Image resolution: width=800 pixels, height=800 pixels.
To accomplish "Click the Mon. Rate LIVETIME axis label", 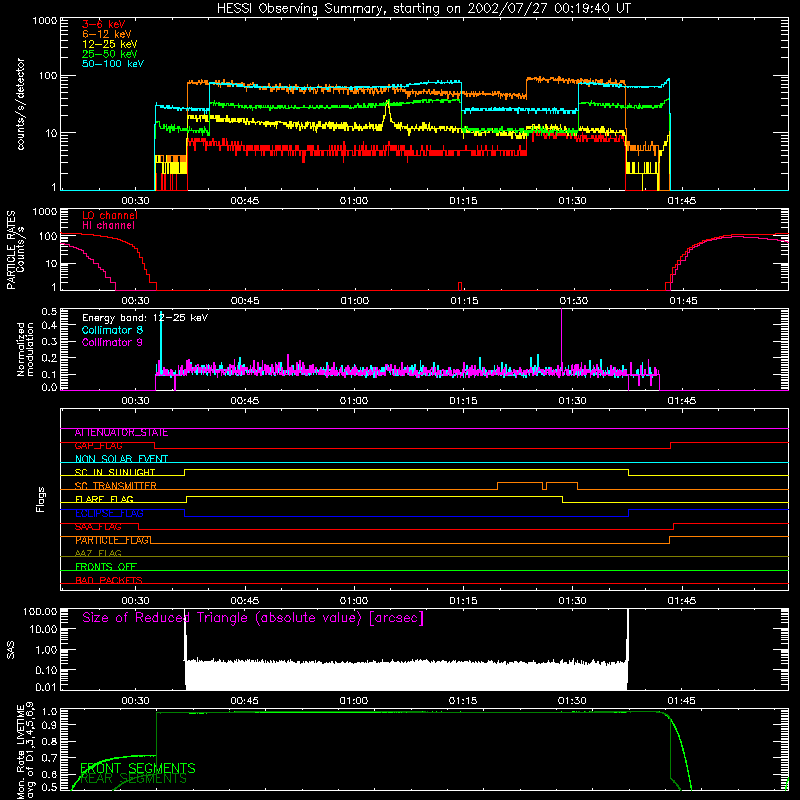I will tap(24, 750).
